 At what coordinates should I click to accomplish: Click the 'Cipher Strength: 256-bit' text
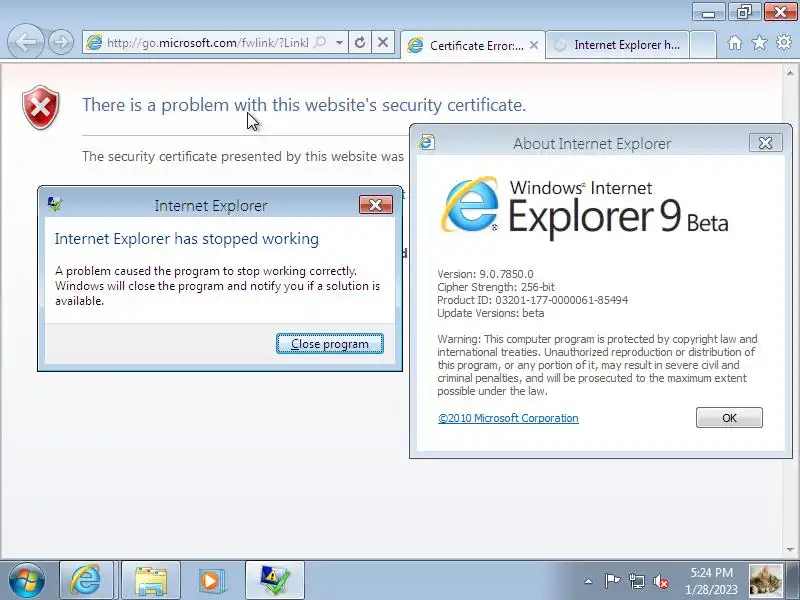(496, 287)
